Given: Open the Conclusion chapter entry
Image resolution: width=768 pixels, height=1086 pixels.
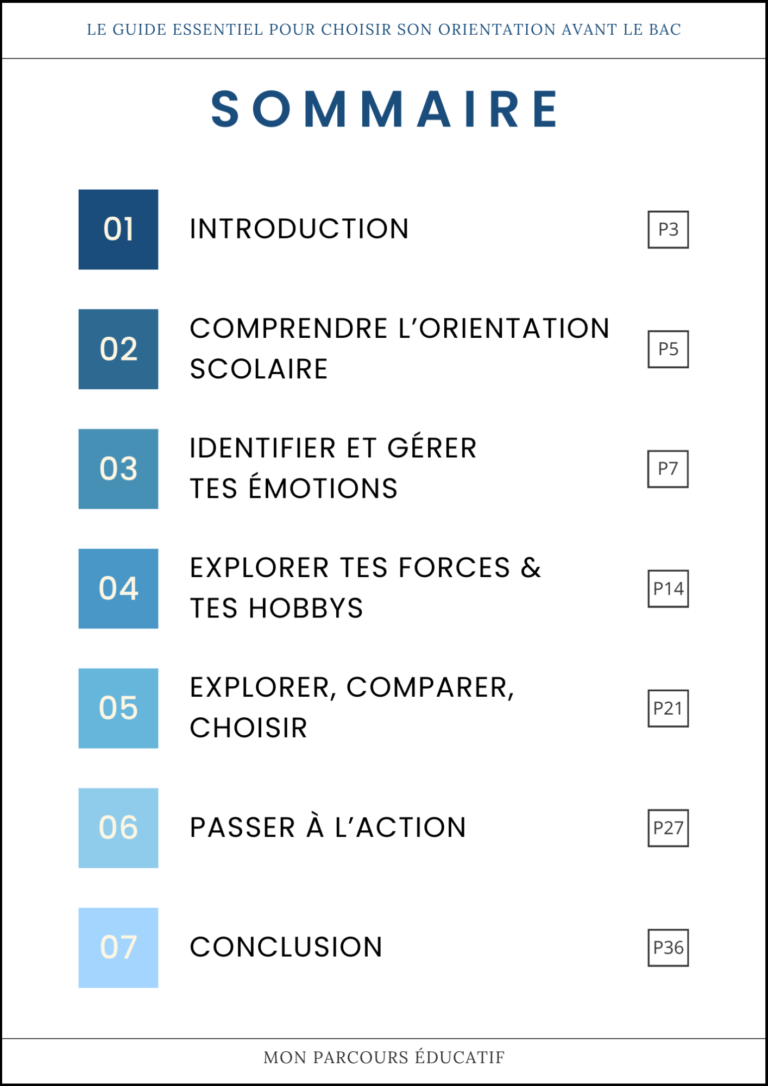Looking at the screenshot, I should tap(286, 947).
